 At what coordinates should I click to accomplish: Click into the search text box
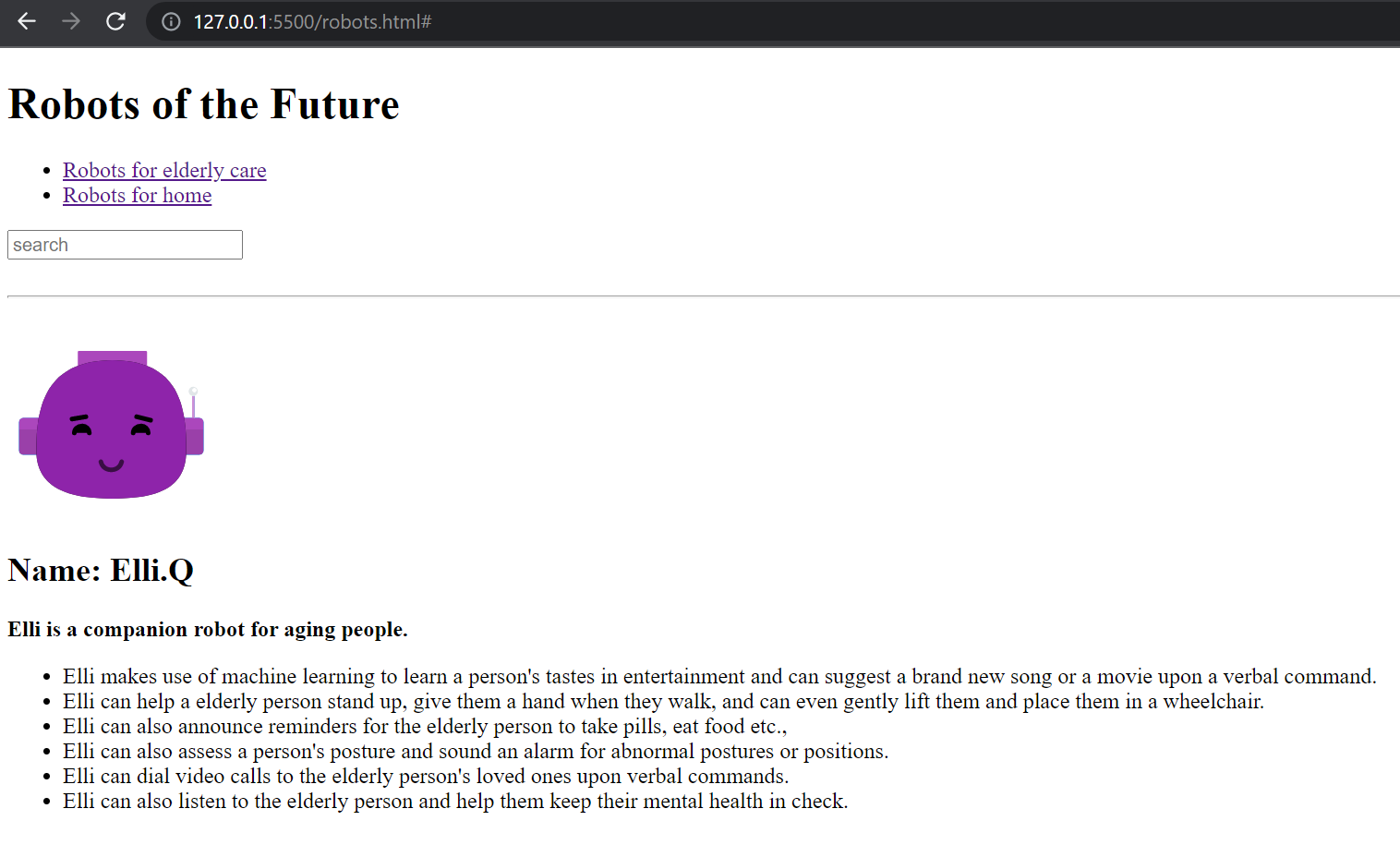click(x=125, y=245)
